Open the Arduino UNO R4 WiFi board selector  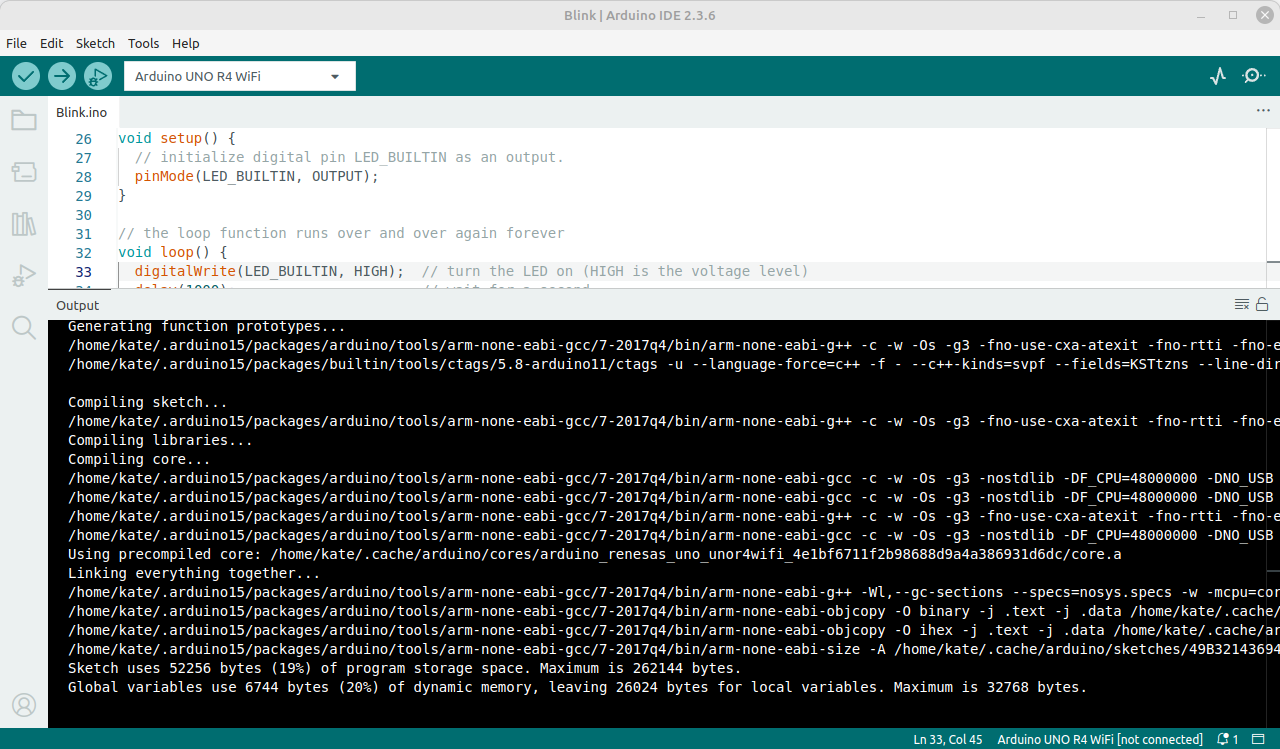238,75
